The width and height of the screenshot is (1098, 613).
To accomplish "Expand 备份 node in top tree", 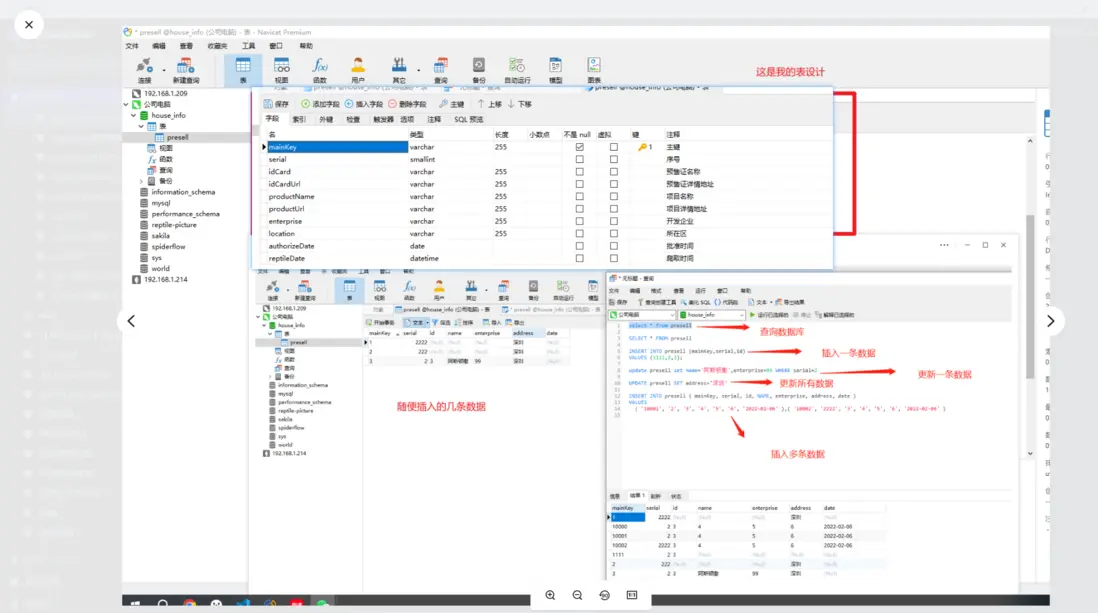I will (x=141, y=181).
